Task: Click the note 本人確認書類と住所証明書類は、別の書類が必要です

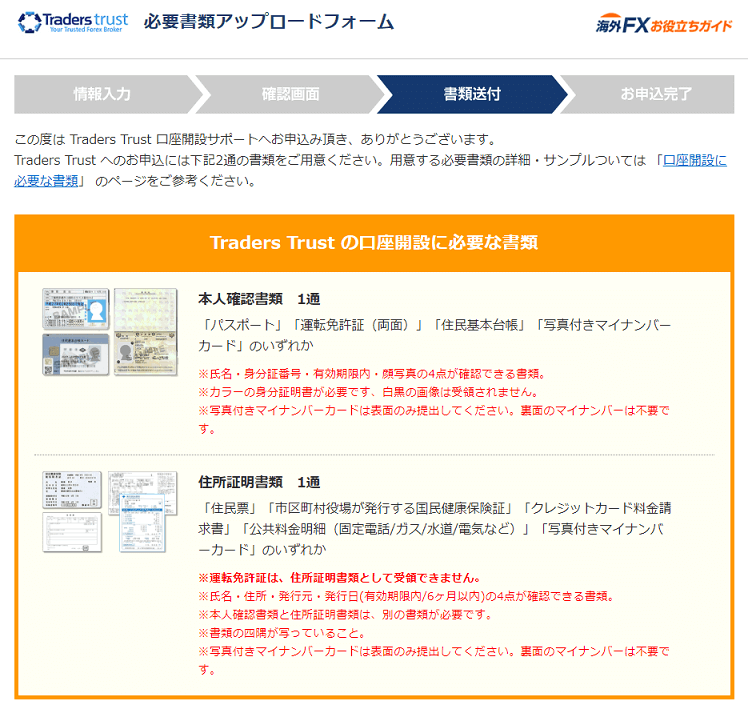Action: click(x=345, y=615)
